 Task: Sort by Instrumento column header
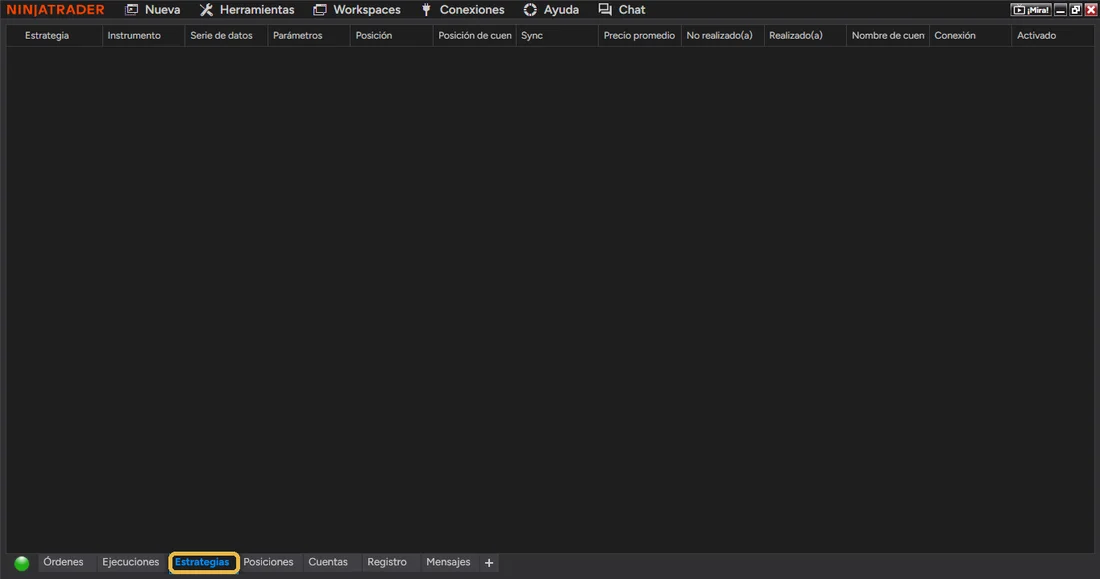click(144, 36)
